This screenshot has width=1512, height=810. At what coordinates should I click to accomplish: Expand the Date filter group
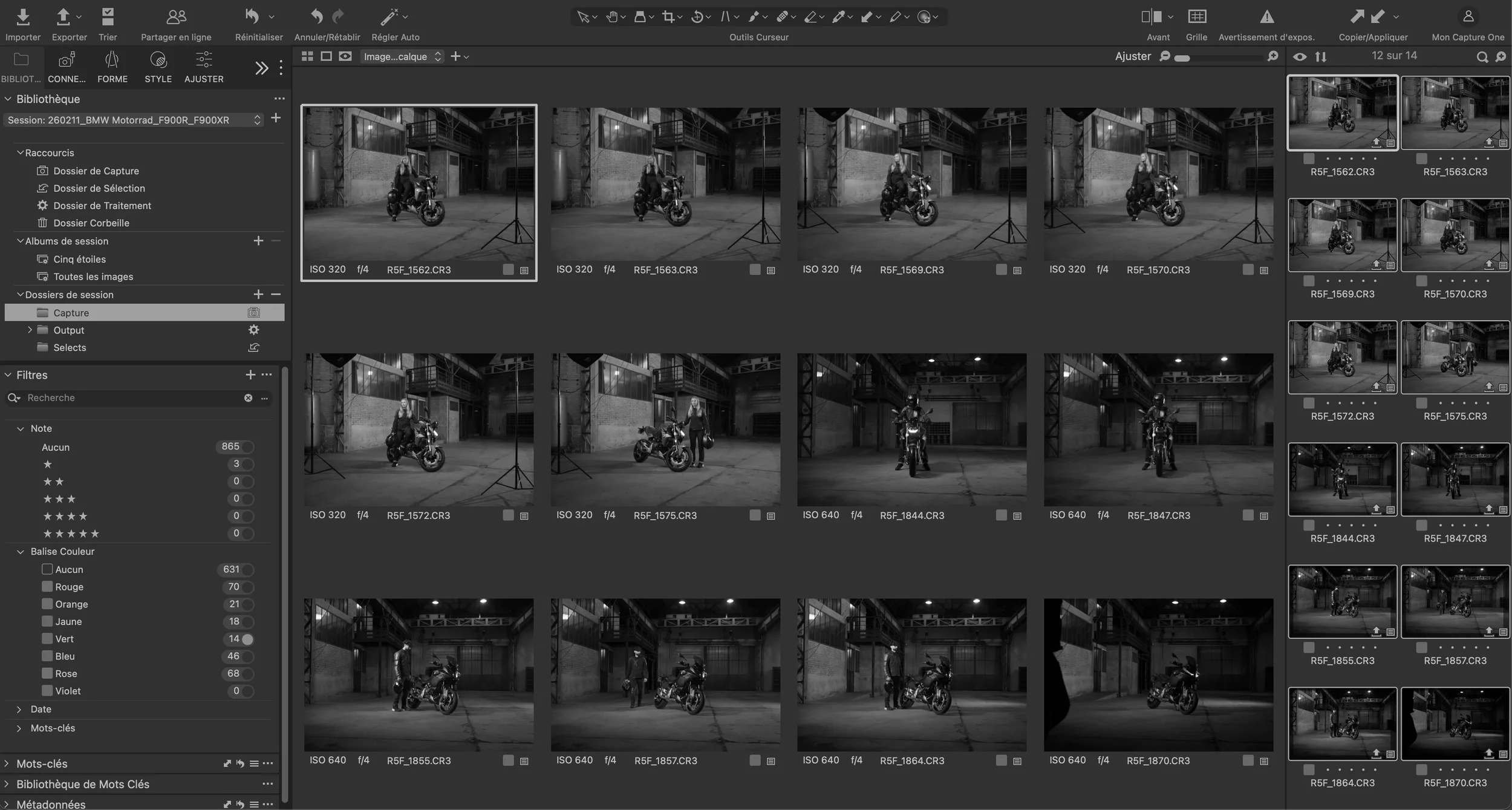pyautogui.click(x=19, y=709)
